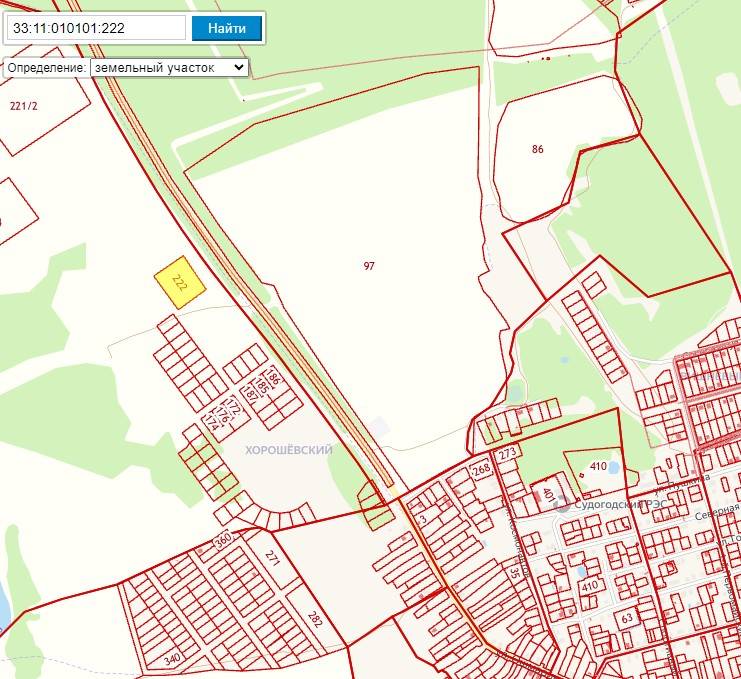This screenshot has height=679, width=741.
Task: Pick parcel labeled 186
Action: (x=272, y=377)
